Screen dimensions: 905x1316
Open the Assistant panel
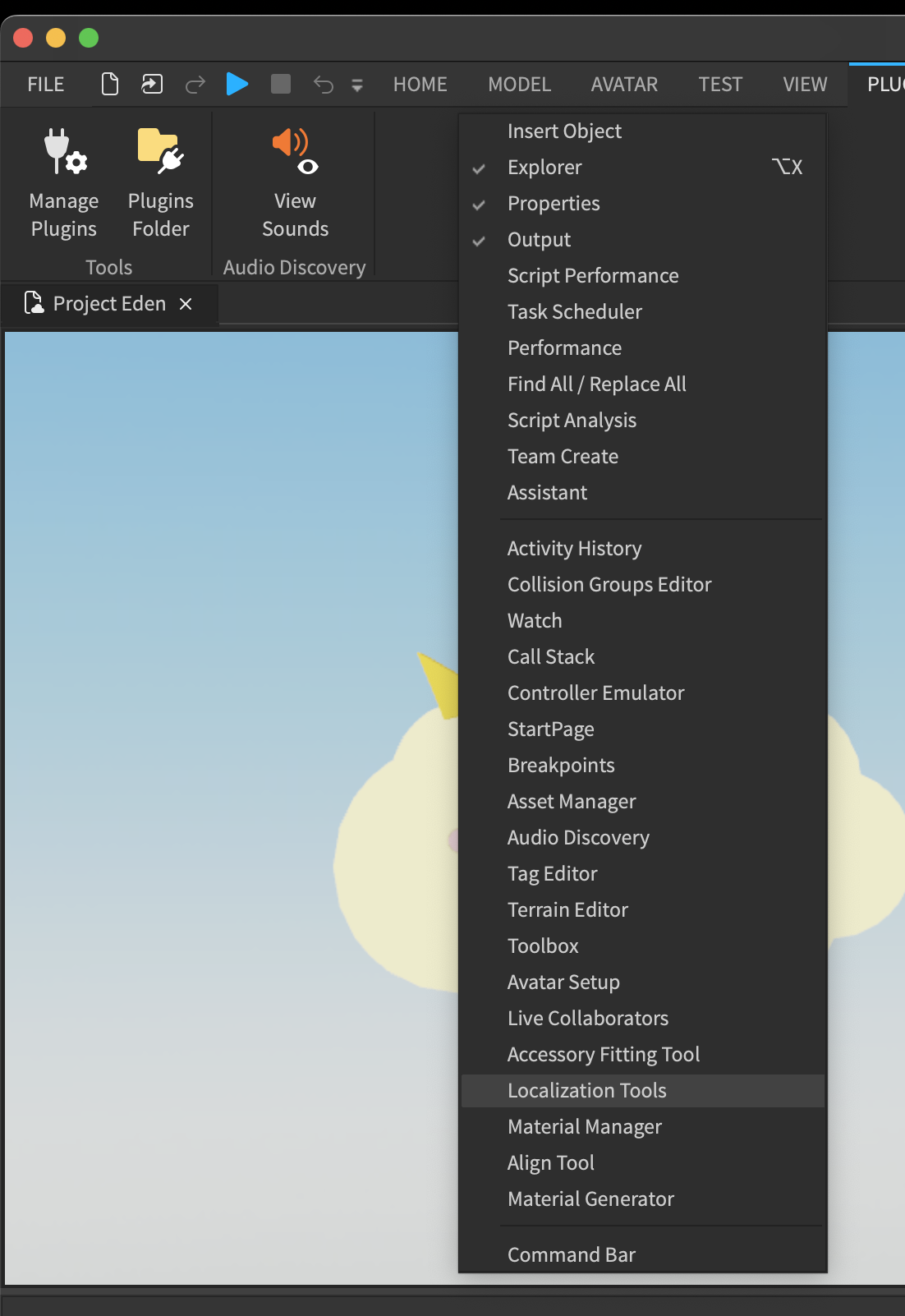point(643,493)
